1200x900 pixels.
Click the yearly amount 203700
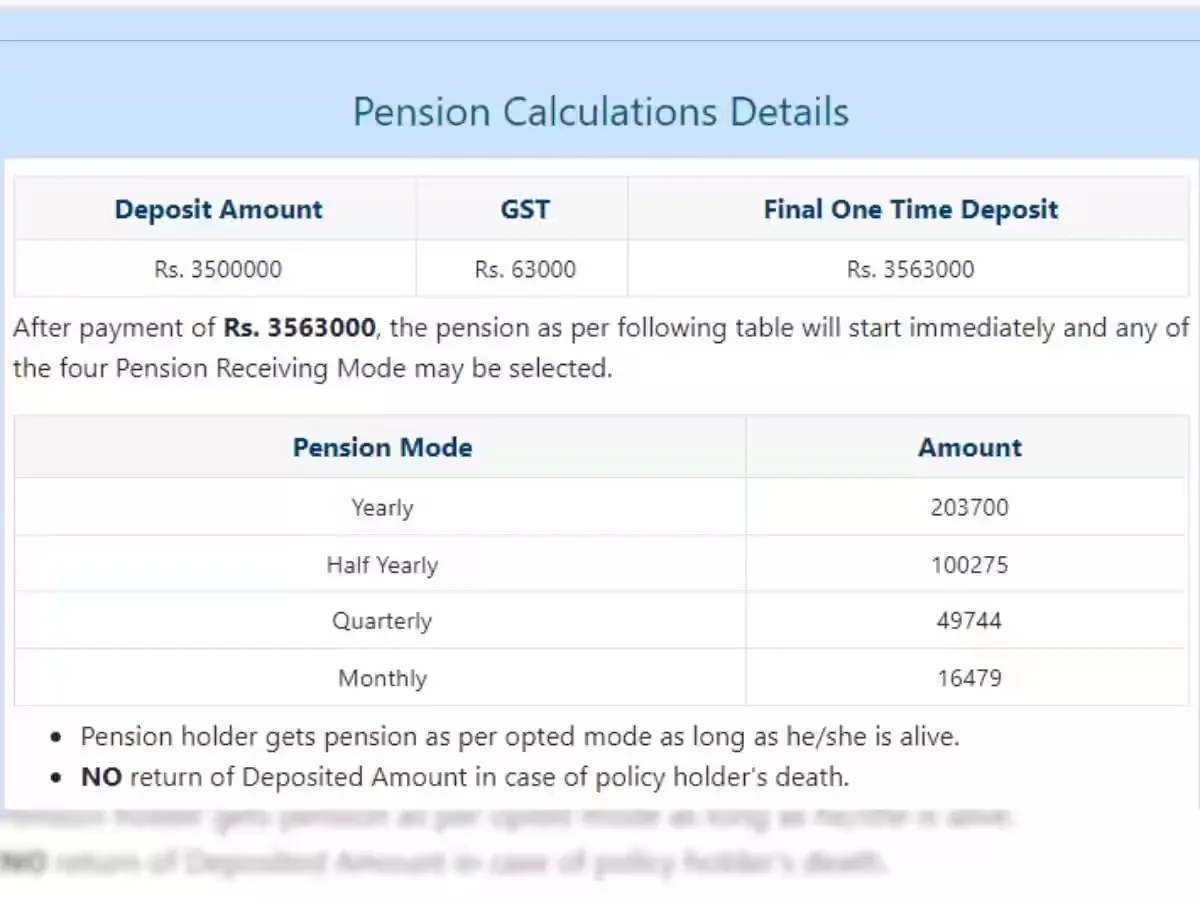pos(969,508)
